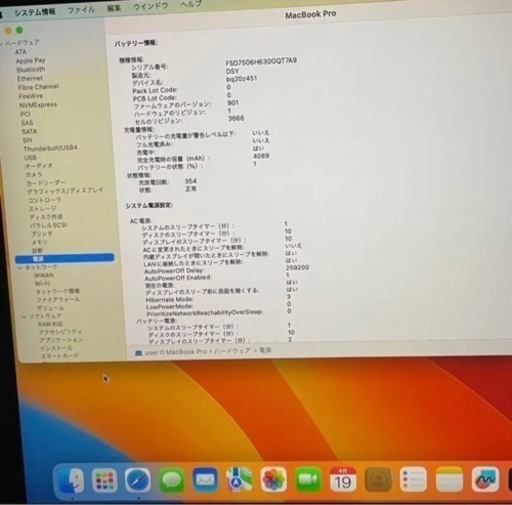Screen dimensions: 512x505
Task: Click ハードウェア in the path bar
Action: [x=232, y=351]
